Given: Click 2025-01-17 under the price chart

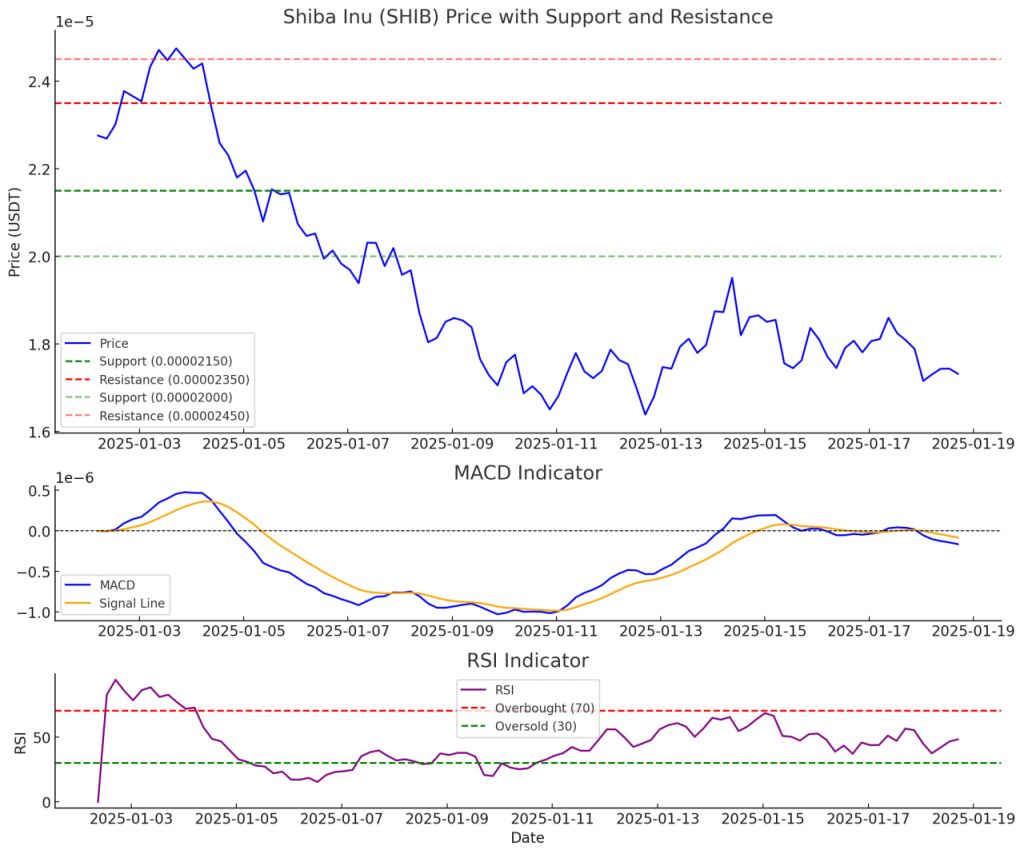Looking at the screenshot, I should 869,444.
